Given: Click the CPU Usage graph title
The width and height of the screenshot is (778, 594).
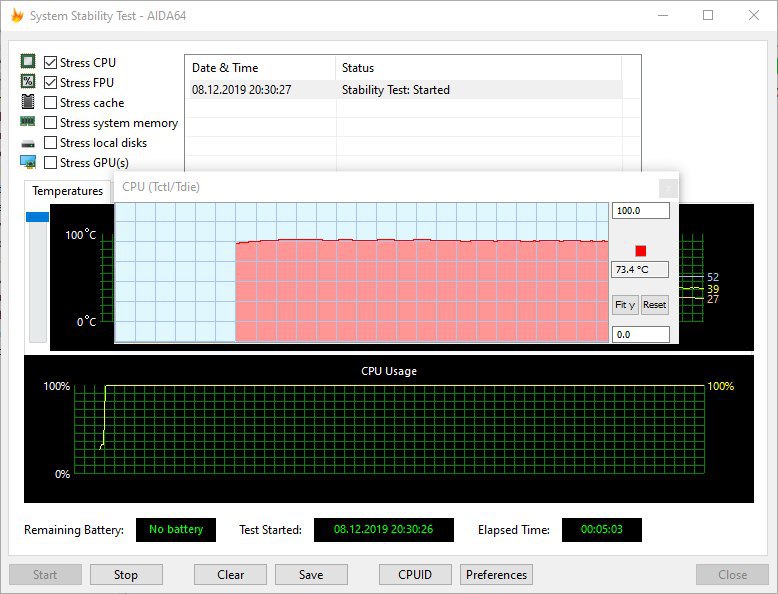Looking at the screenshot, I should pyautogui.click(x=389, y=371).
